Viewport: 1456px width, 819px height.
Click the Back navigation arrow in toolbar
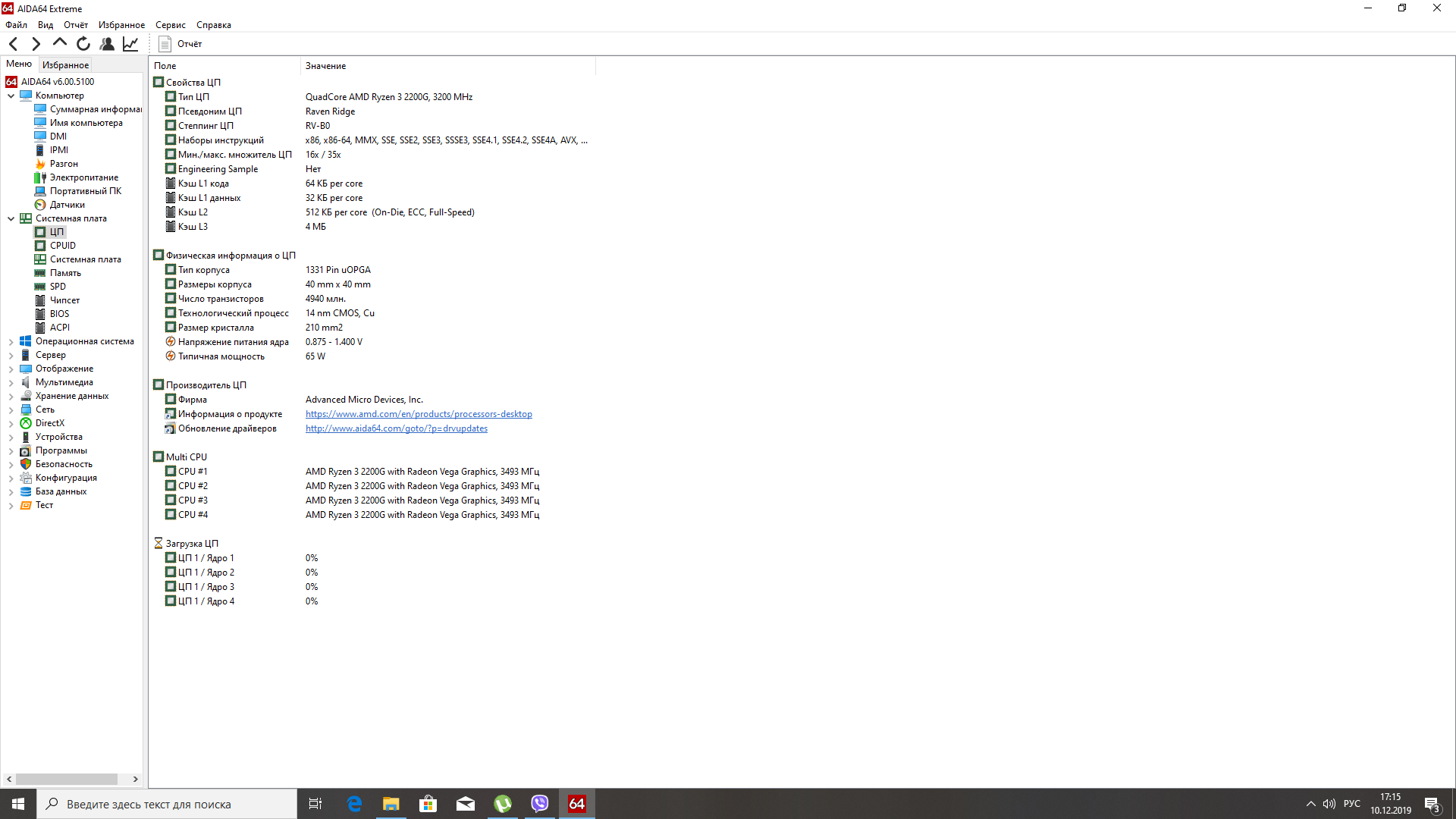[x=13, y=44]
